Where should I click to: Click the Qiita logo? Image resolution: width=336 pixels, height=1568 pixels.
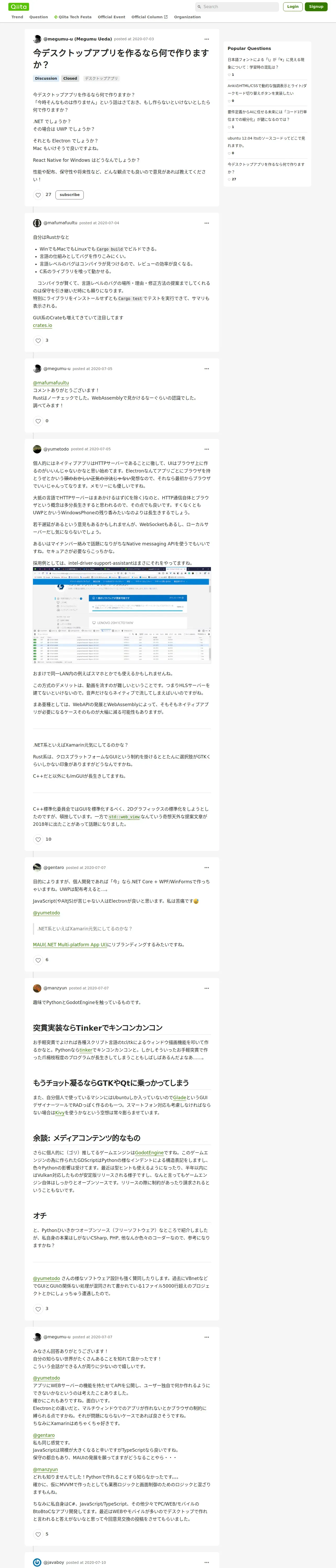[x=19, y=7]
